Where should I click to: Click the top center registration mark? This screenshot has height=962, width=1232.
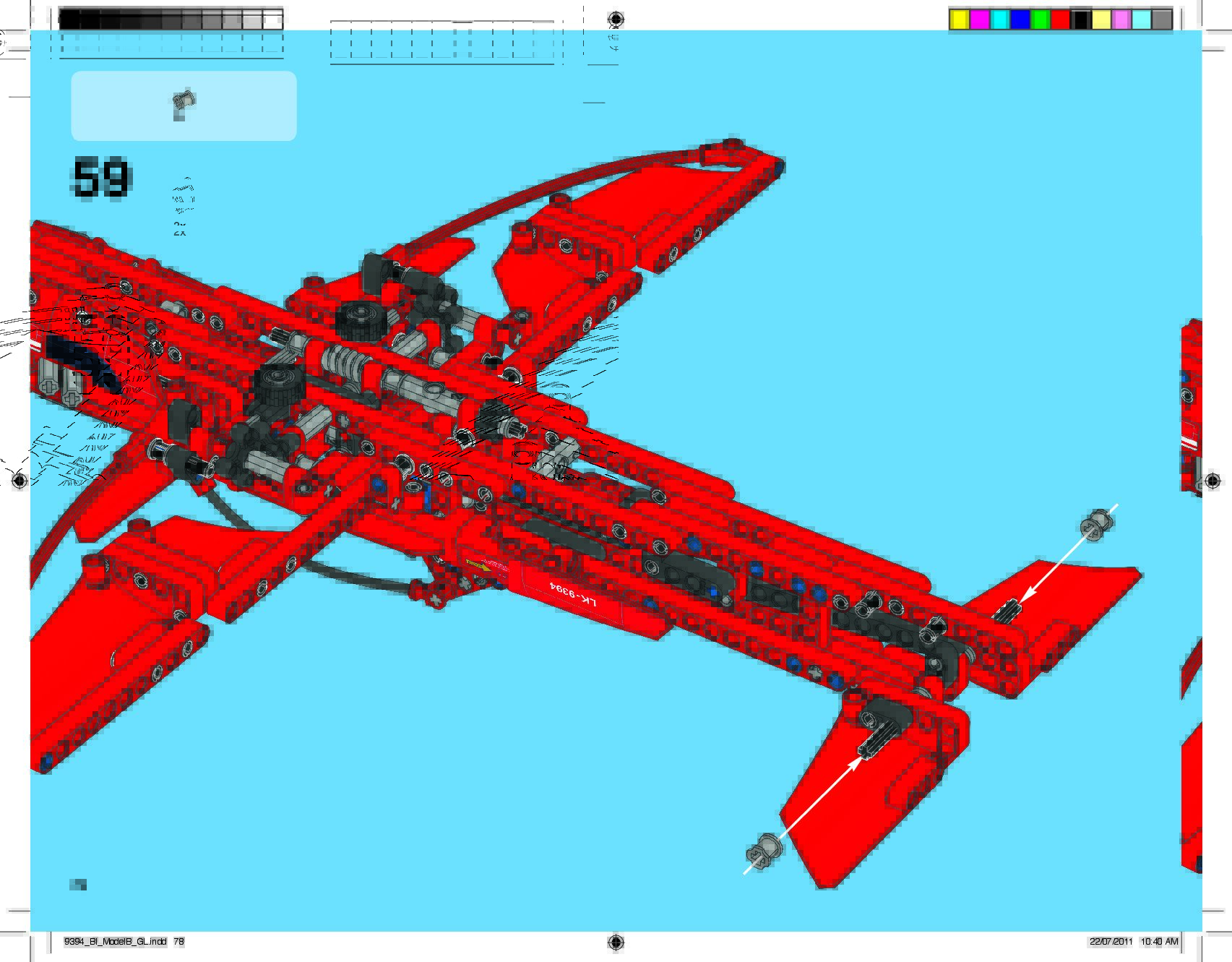[616, 19]
